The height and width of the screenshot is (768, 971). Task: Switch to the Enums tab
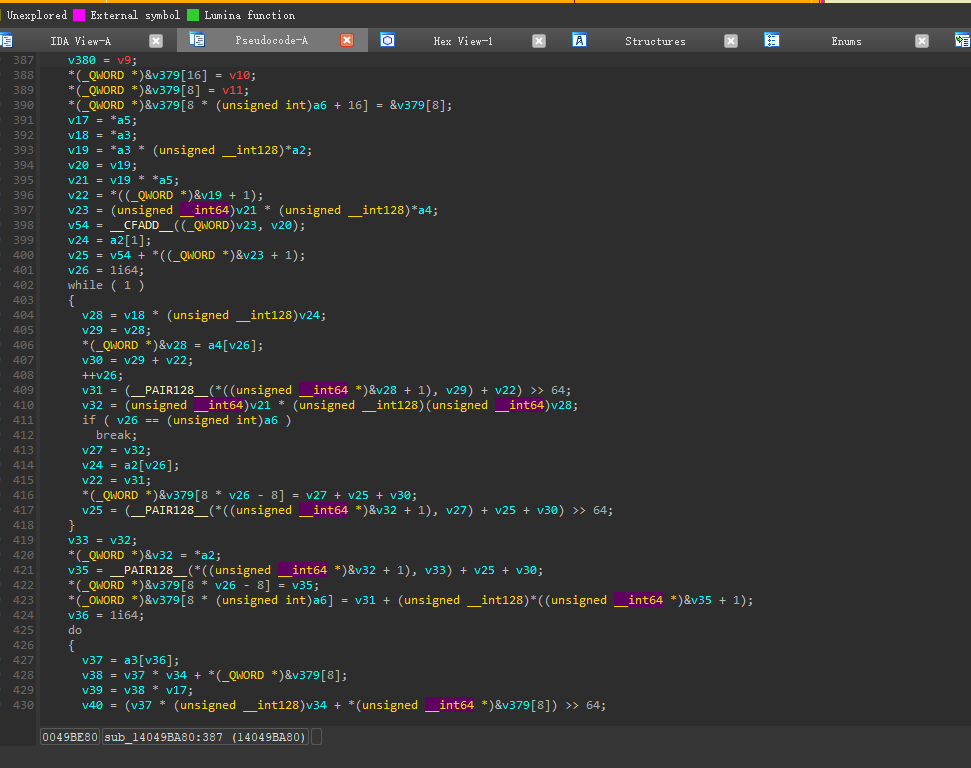coord(846,41)
